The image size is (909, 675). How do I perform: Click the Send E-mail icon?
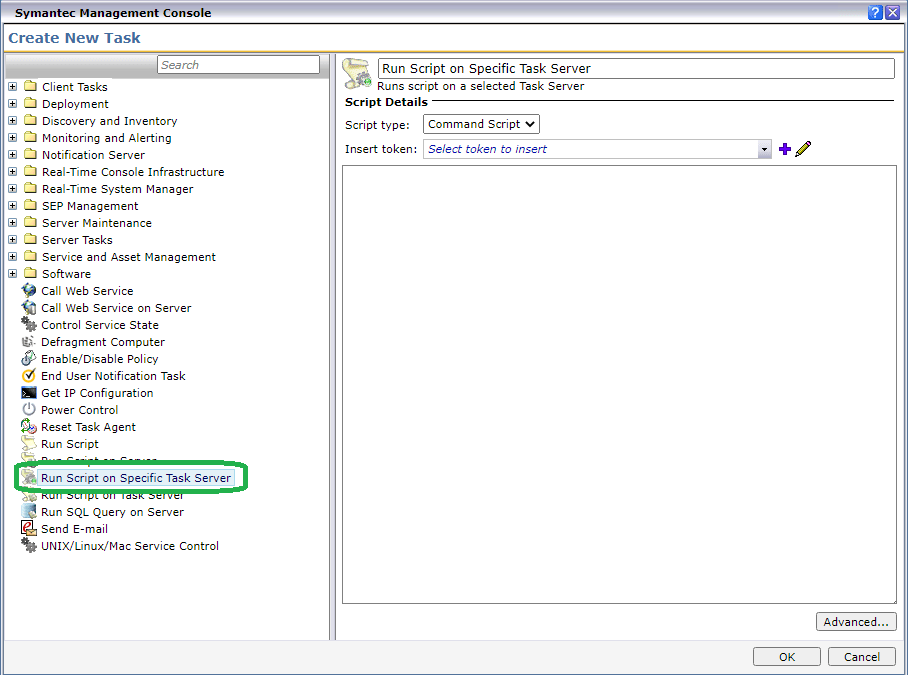(x=29, y=529)
